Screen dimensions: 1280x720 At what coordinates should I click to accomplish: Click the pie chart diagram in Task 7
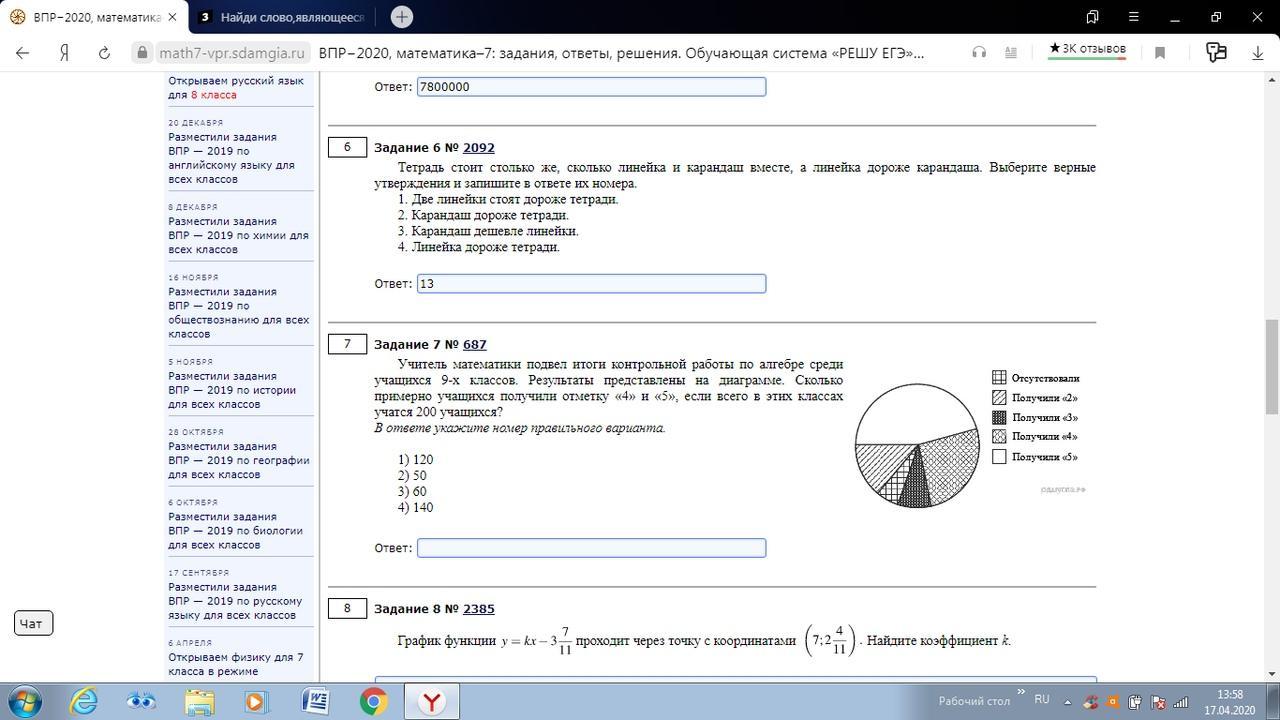click(x=917, y=445)
